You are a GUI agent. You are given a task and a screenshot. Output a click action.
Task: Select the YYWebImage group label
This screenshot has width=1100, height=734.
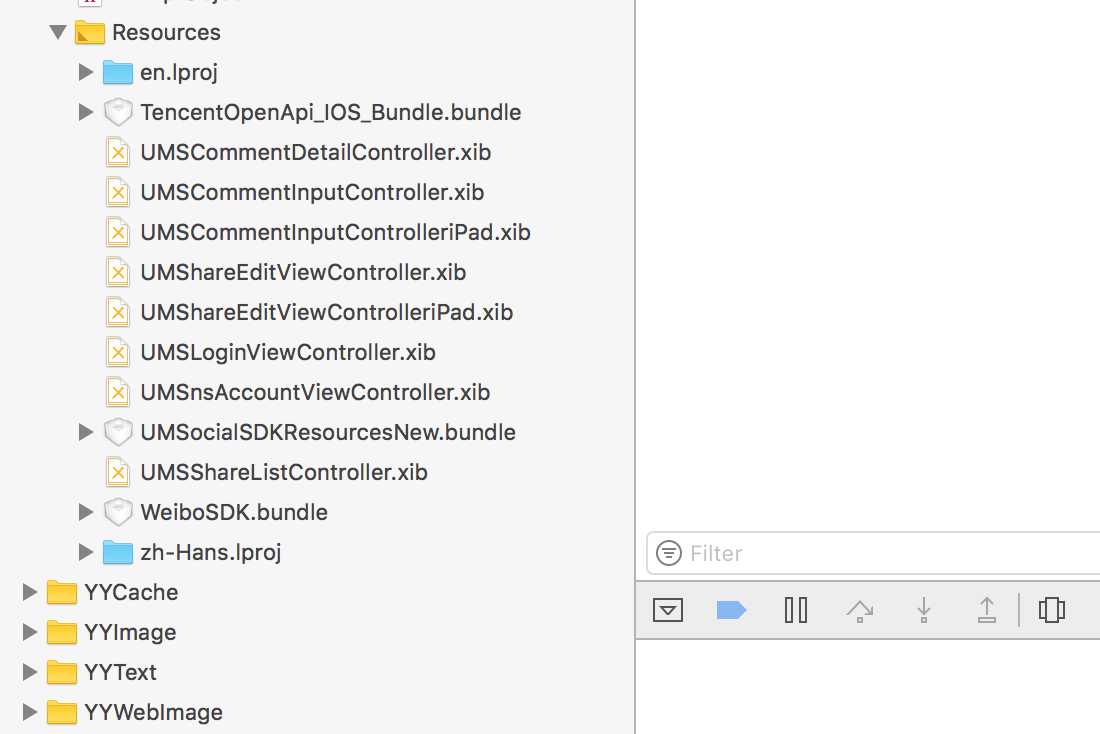tap(153, 712)
